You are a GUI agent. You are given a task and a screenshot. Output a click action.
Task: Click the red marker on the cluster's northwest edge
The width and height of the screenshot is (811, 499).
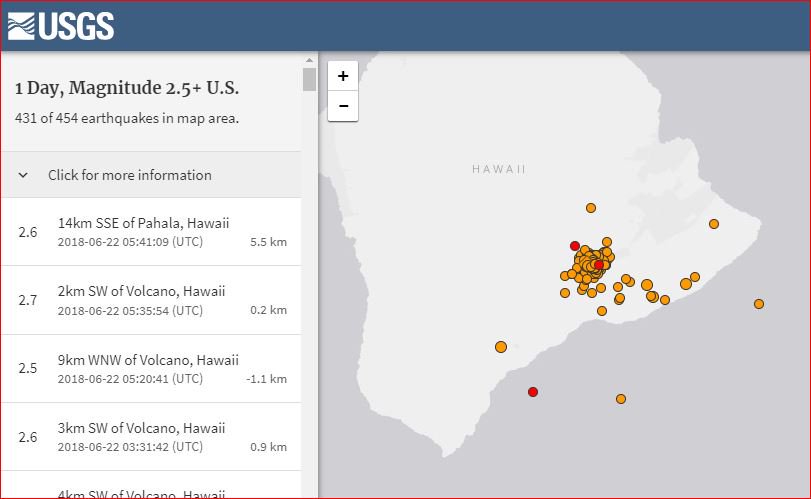(575, 246)
